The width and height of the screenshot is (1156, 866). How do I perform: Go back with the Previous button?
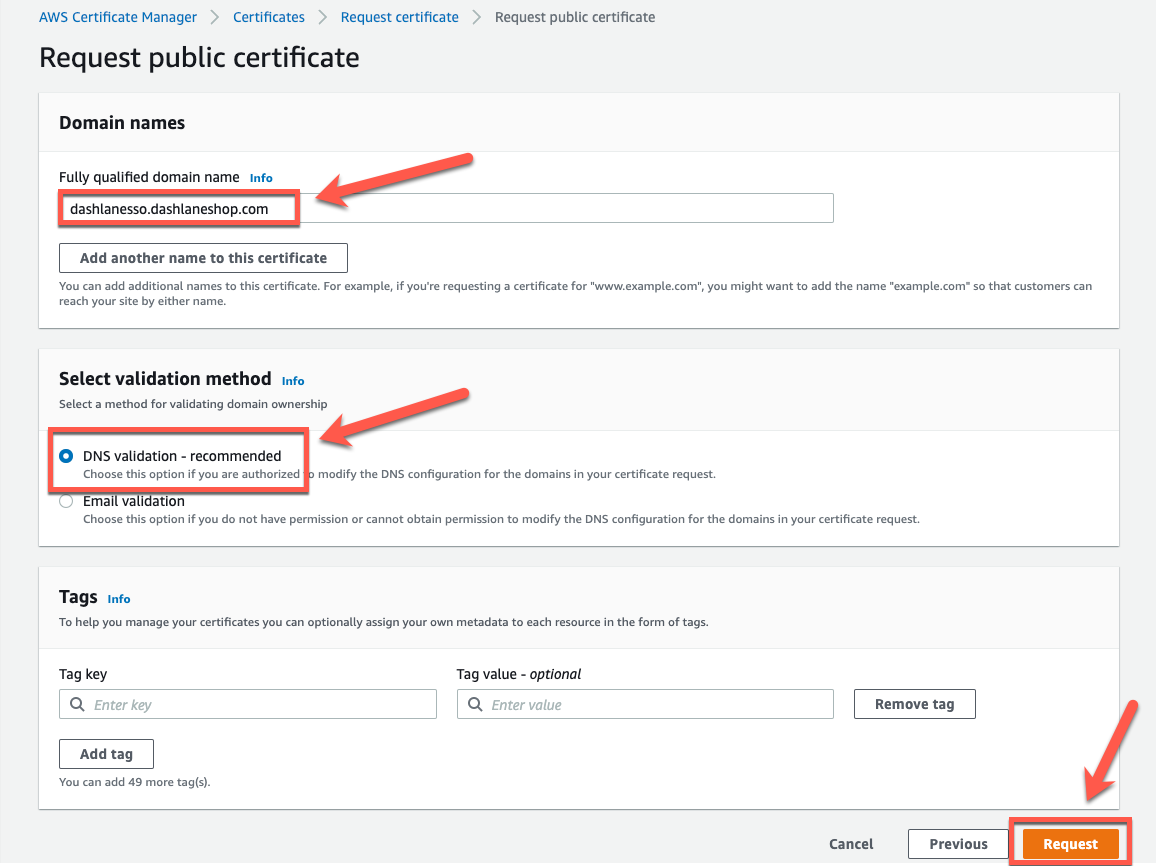tap(958, 844)
